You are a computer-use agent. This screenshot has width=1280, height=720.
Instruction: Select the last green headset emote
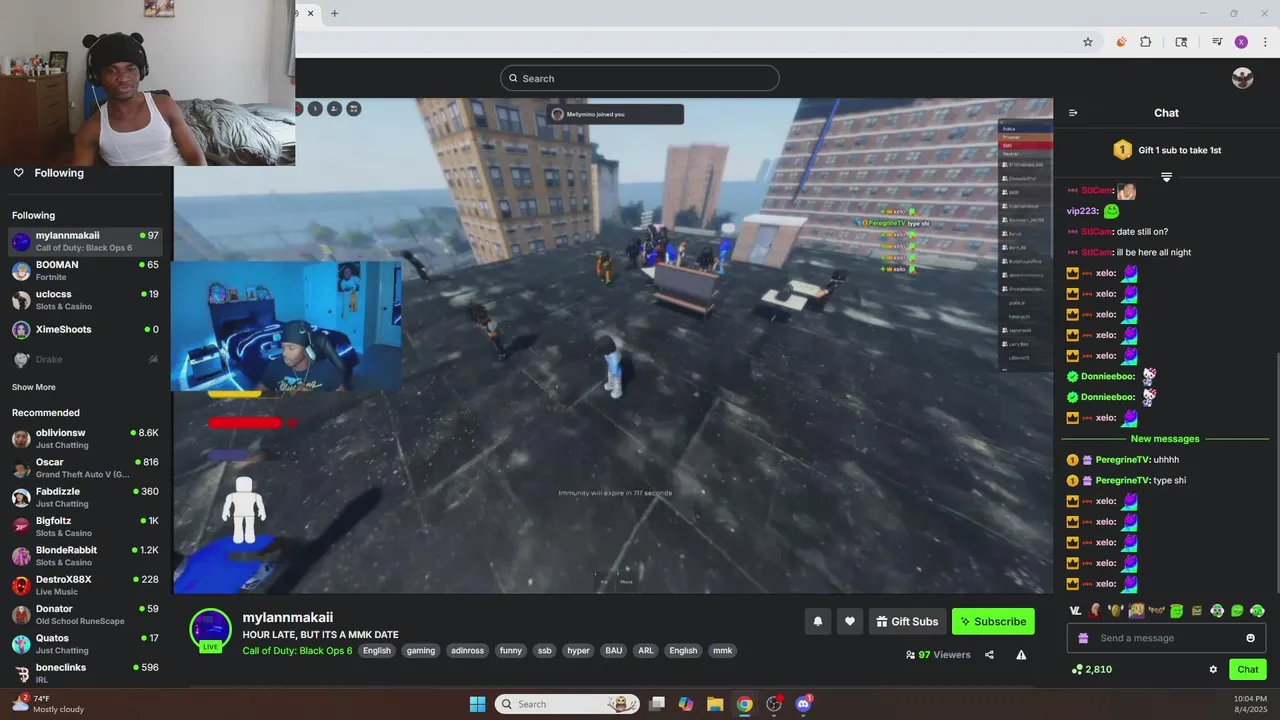tap(1257, 610)
